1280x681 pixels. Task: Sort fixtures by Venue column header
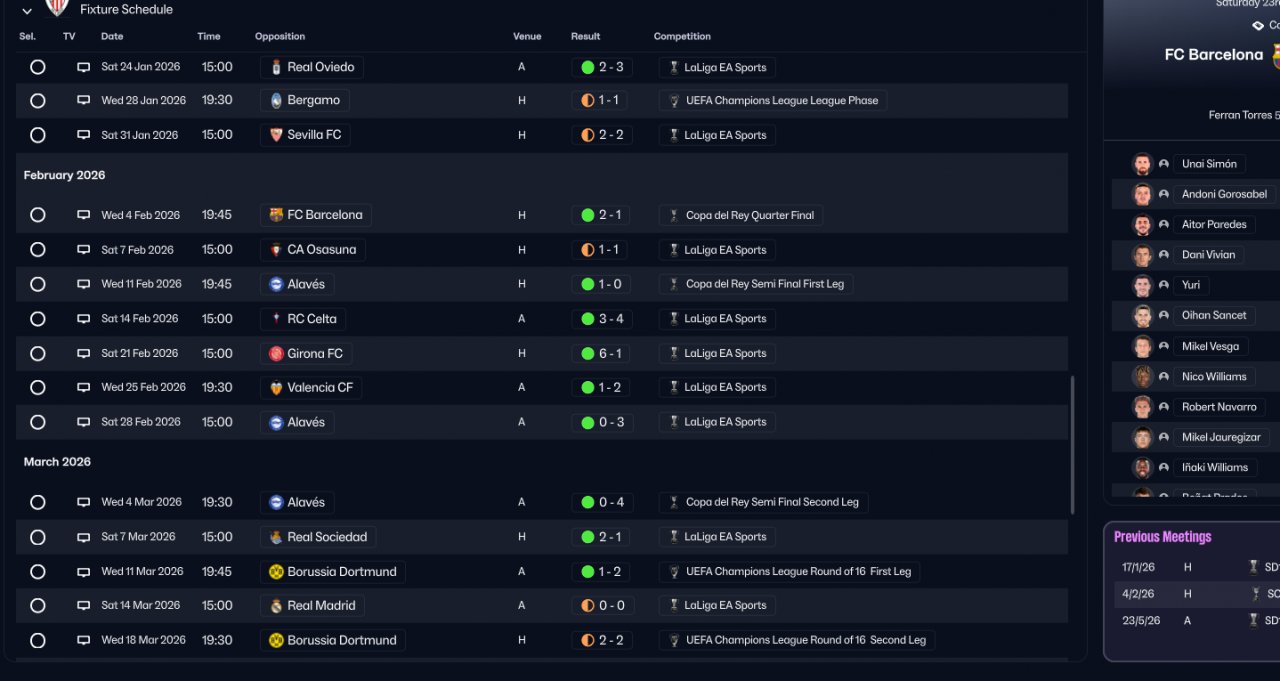point(527,37)
